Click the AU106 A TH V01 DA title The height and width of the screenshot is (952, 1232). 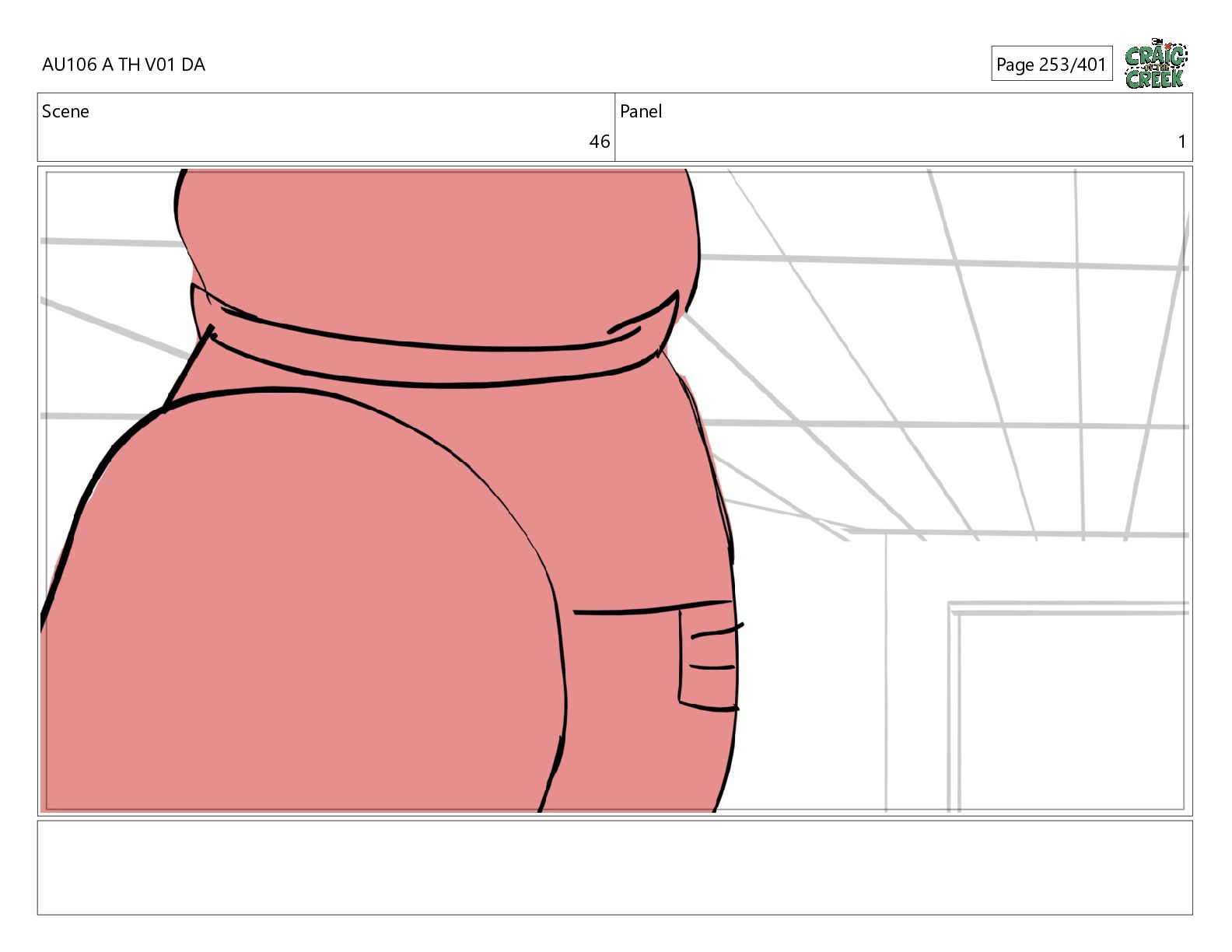(x=124, y=65)
